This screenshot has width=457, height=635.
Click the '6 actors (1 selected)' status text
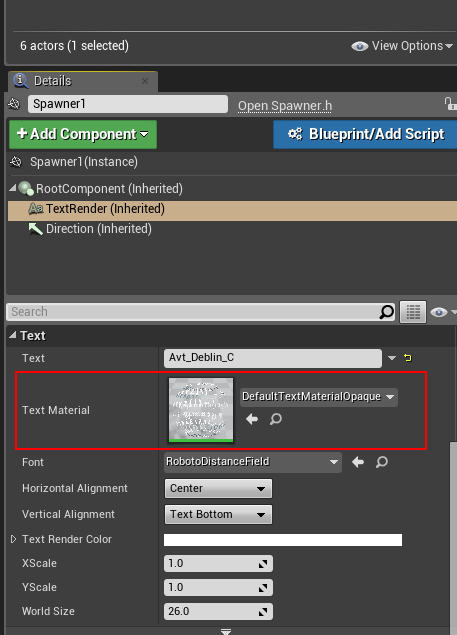(x=75, y=46)
